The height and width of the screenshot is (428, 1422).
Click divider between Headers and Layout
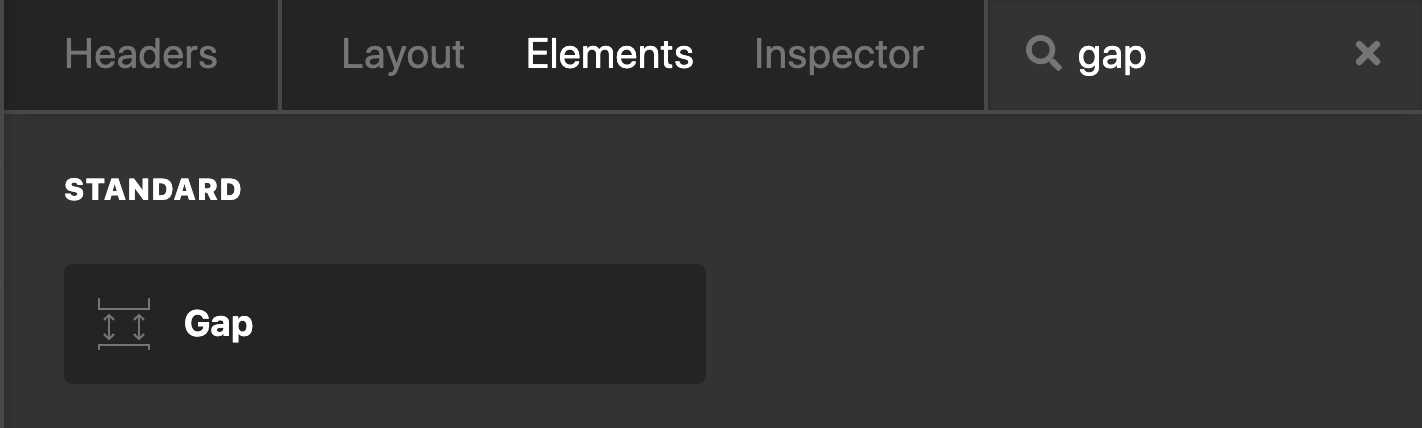[280, 55]
